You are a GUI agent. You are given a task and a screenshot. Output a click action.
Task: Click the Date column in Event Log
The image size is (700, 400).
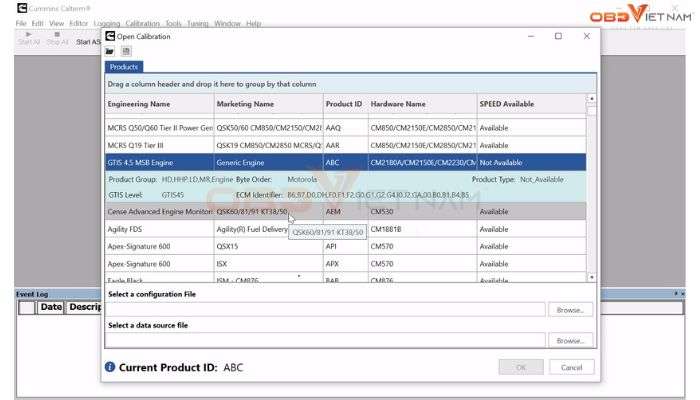click(50, 307)
